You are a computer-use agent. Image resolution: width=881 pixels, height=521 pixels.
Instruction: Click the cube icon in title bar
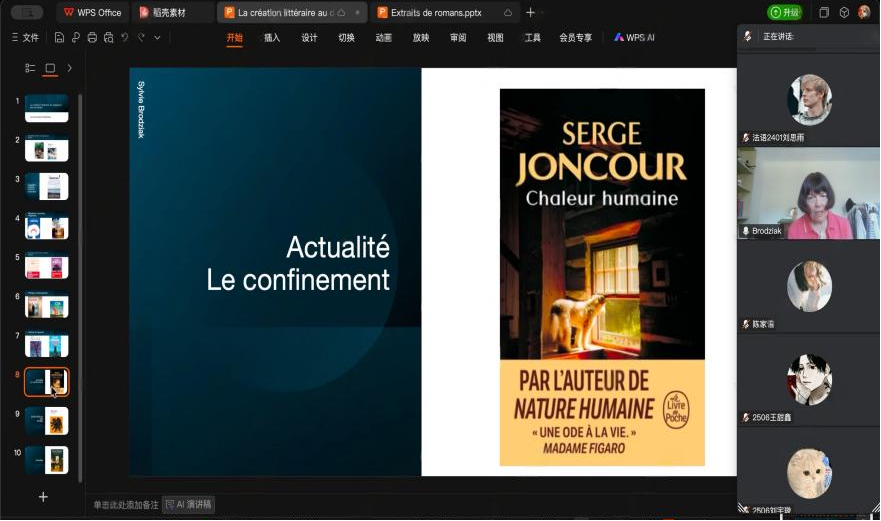coord(844,12)
